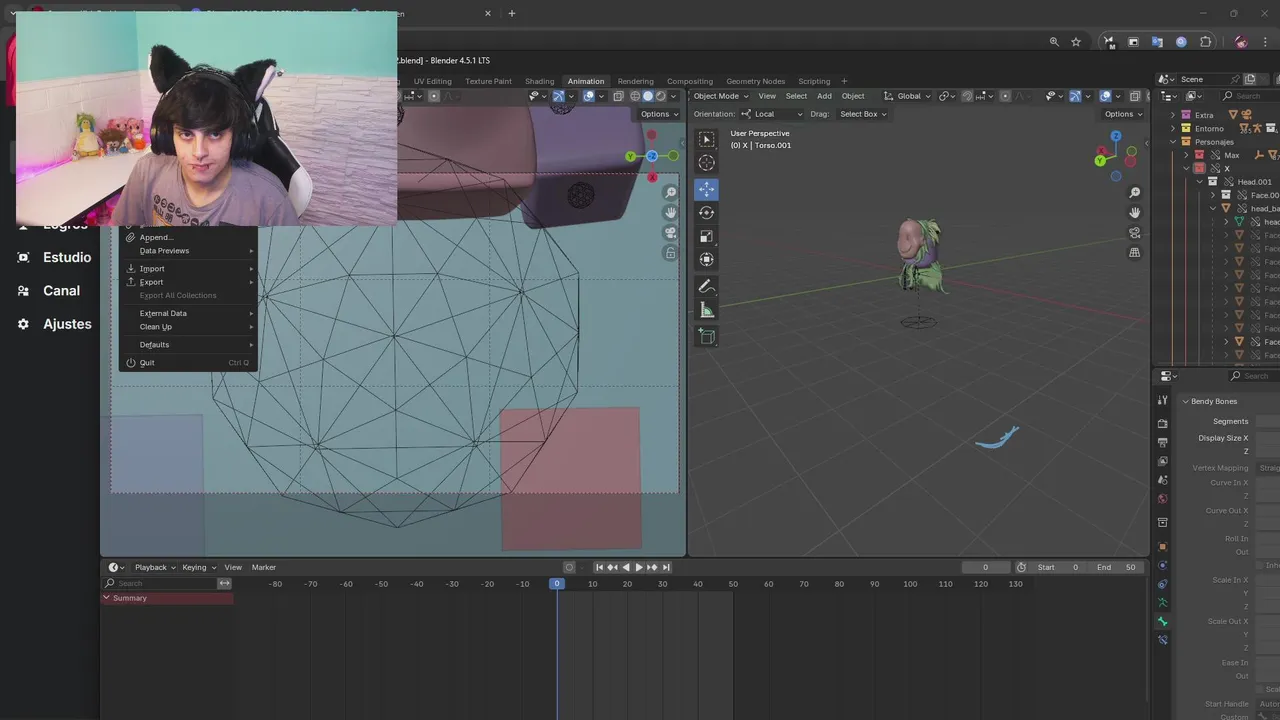Switch to the Shading workspace tab
The height and width of the screenshot is (720, 1280).
click(539, 81)
